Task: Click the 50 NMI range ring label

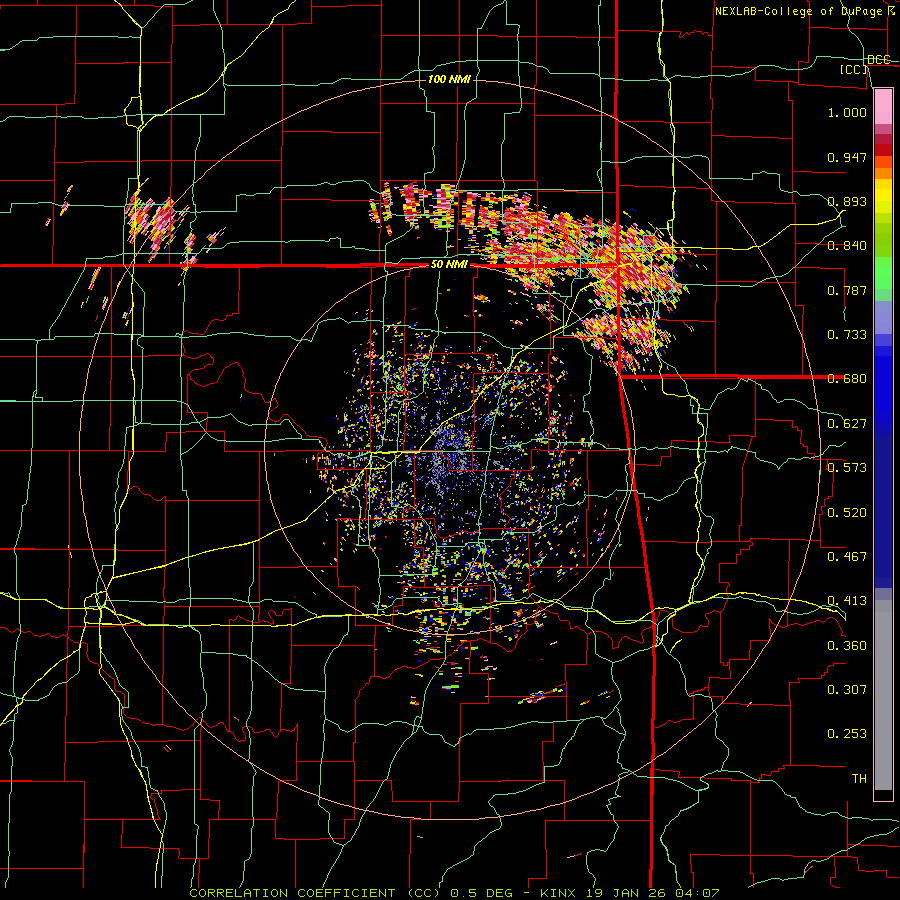Action: (449, 264)
